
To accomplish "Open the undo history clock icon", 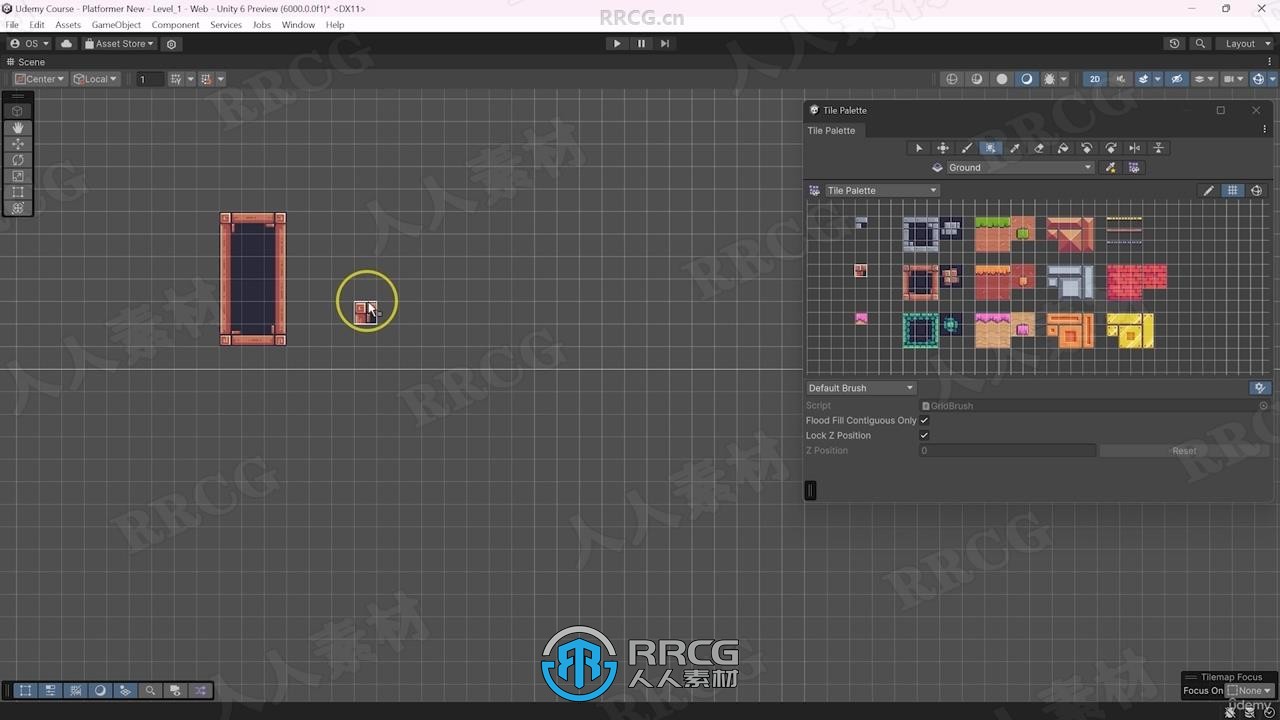I will click(1174, 44).
